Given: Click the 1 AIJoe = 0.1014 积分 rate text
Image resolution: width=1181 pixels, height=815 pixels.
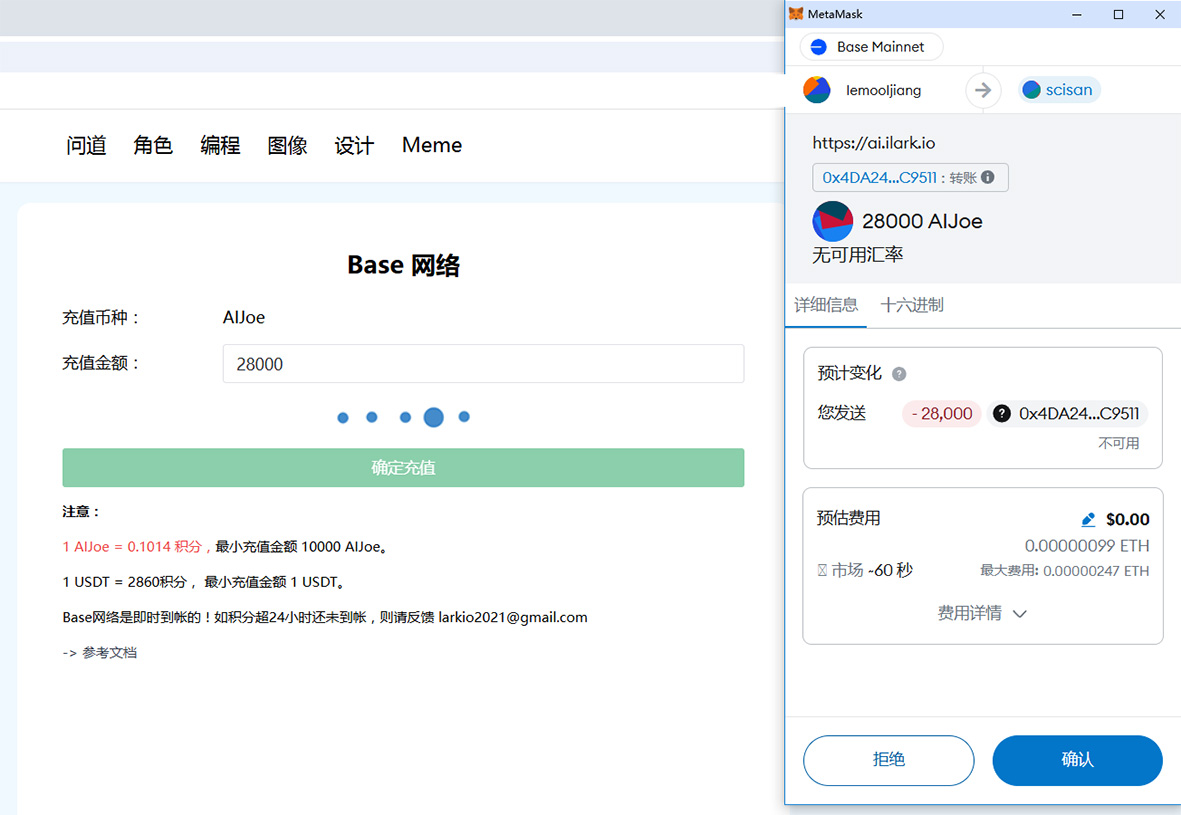Looking at the screenshot, I should coord(133,547).
